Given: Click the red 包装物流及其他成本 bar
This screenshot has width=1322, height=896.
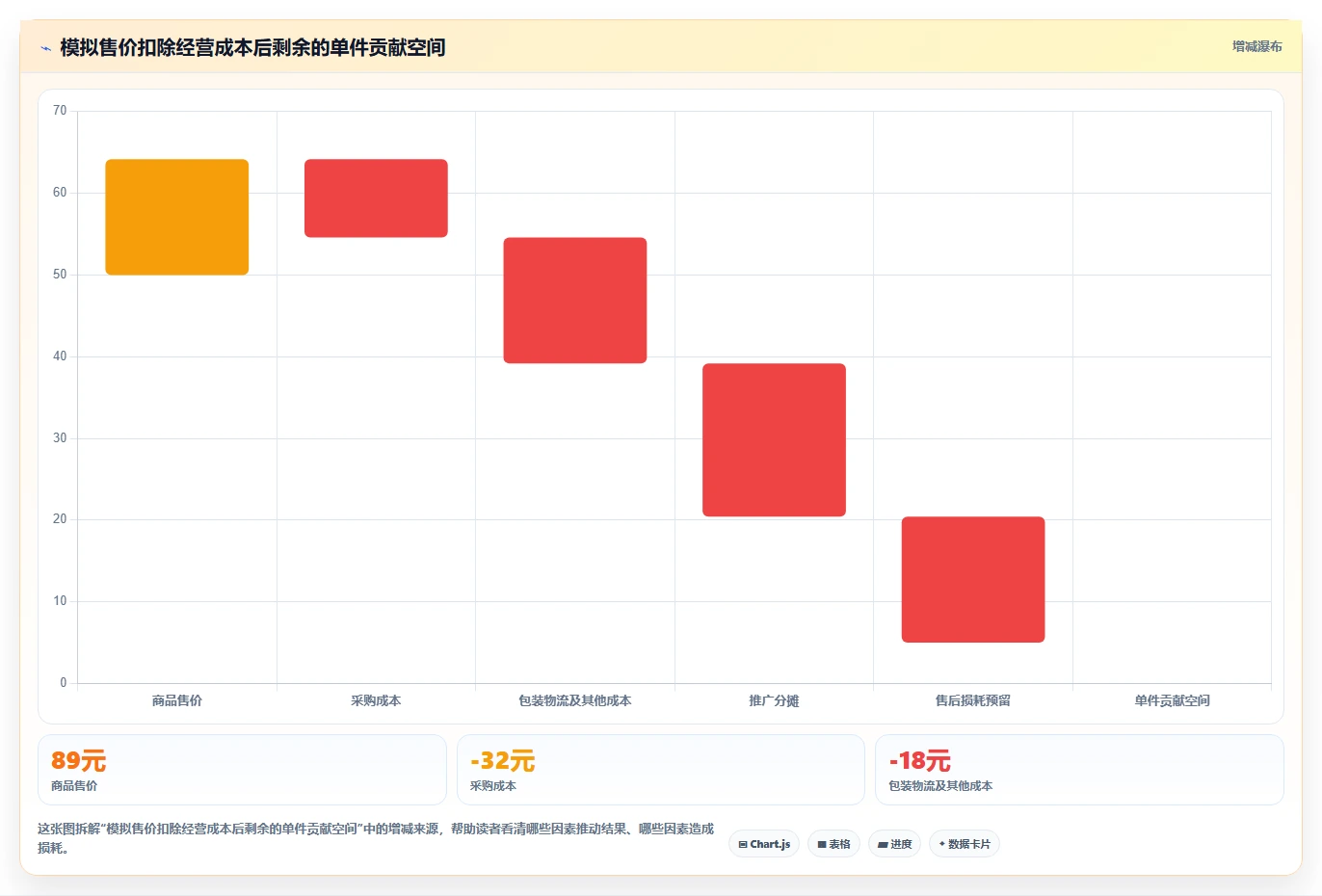Looking at the screenshot, I should tap(575, 301).
